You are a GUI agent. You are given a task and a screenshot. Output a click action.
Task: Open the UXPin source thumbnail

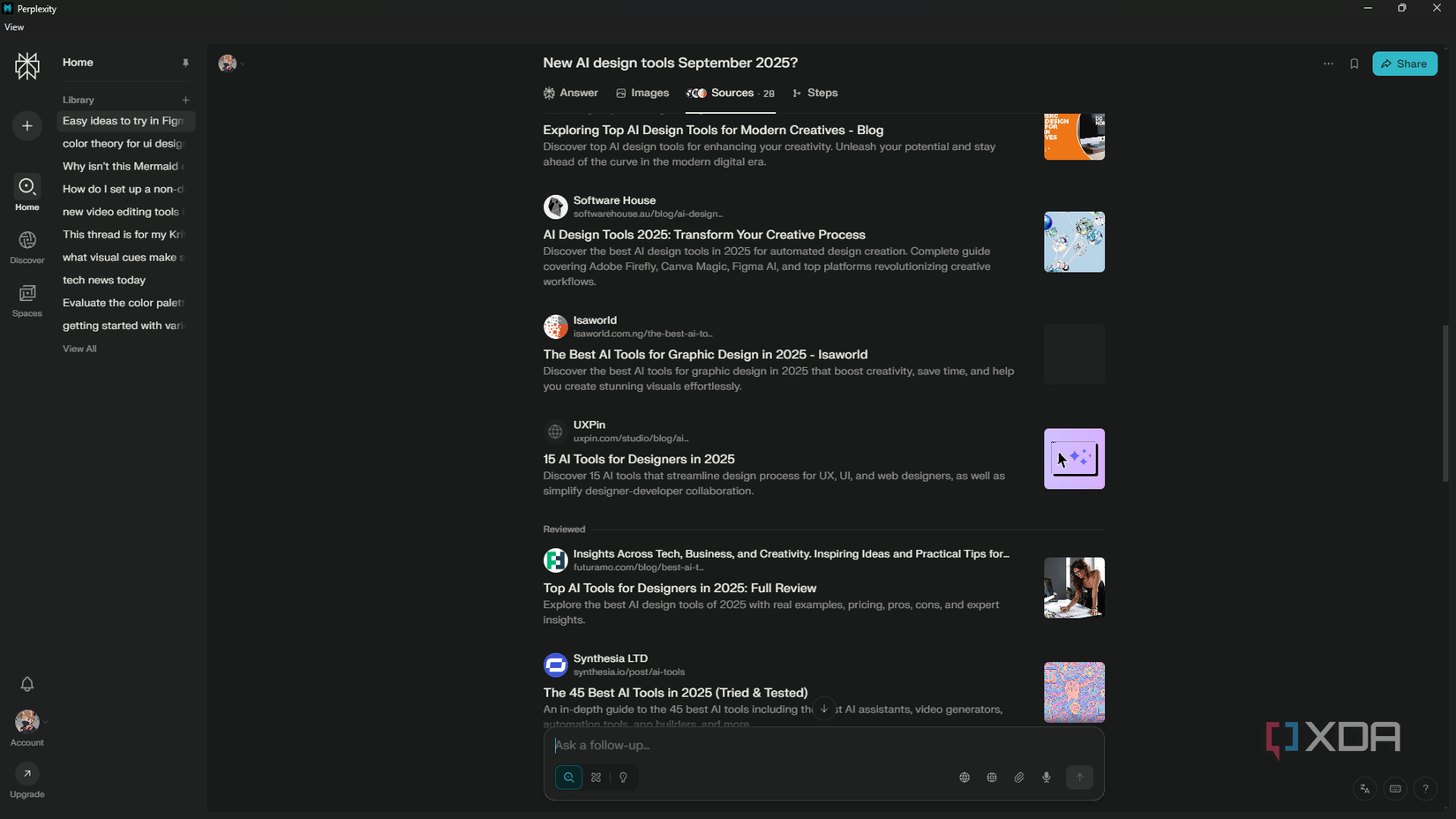click(1074, 459)
